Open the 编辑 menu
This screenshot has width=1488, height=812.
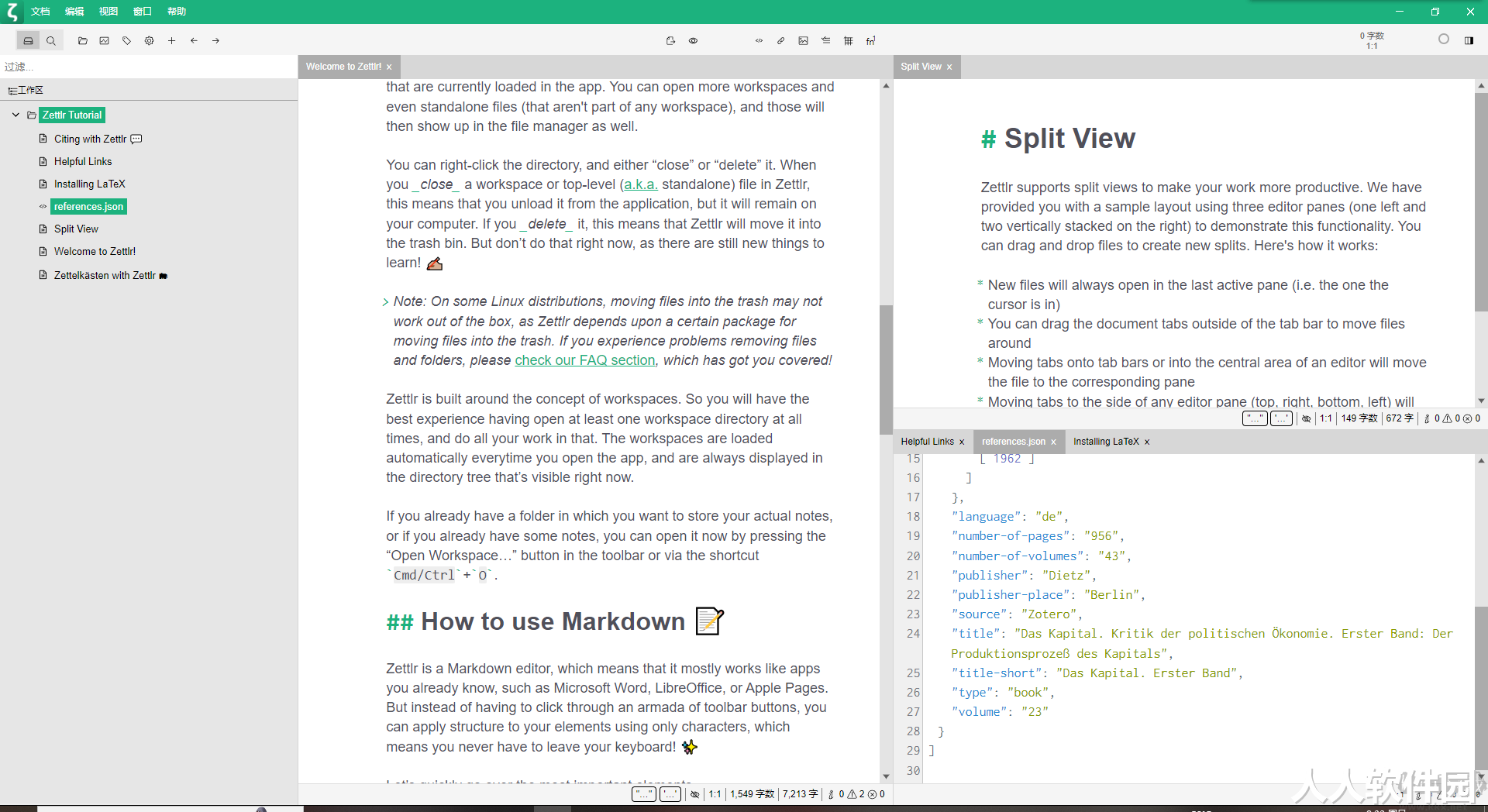74,12
